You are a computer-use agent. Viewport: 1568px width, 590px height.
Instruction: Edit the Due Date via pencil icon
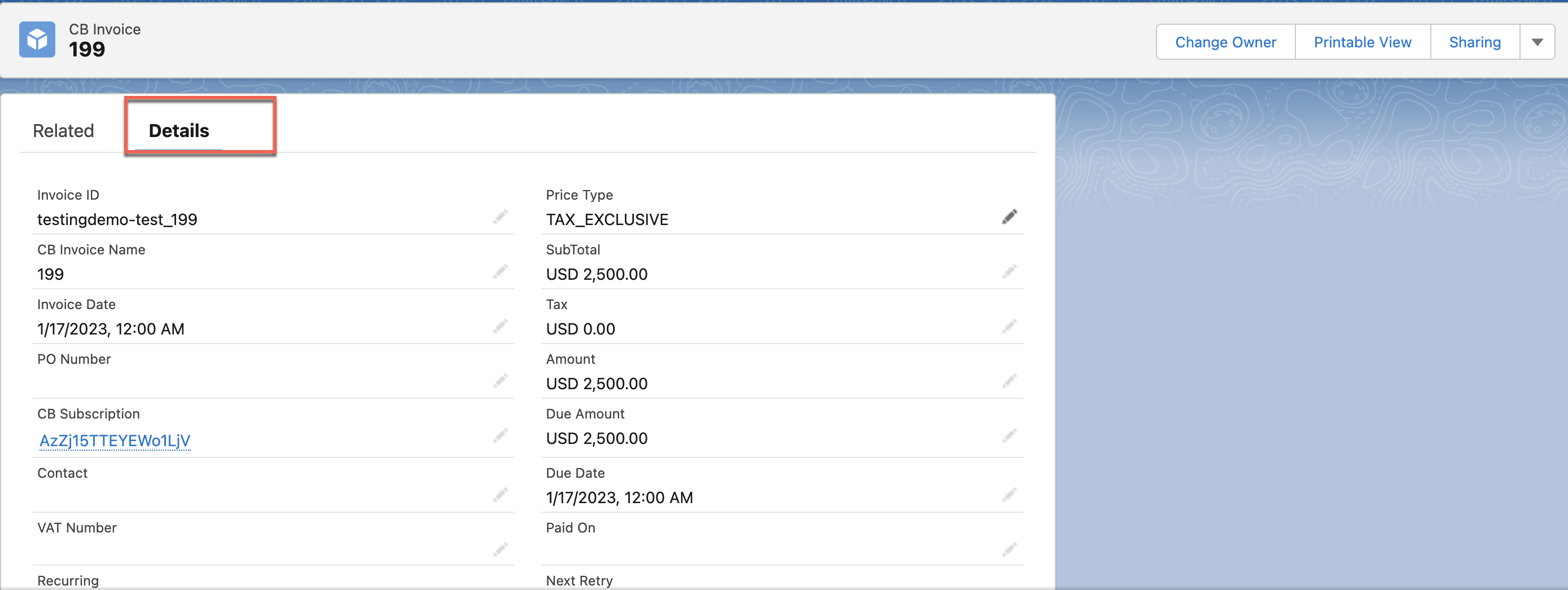(1009, 495)
